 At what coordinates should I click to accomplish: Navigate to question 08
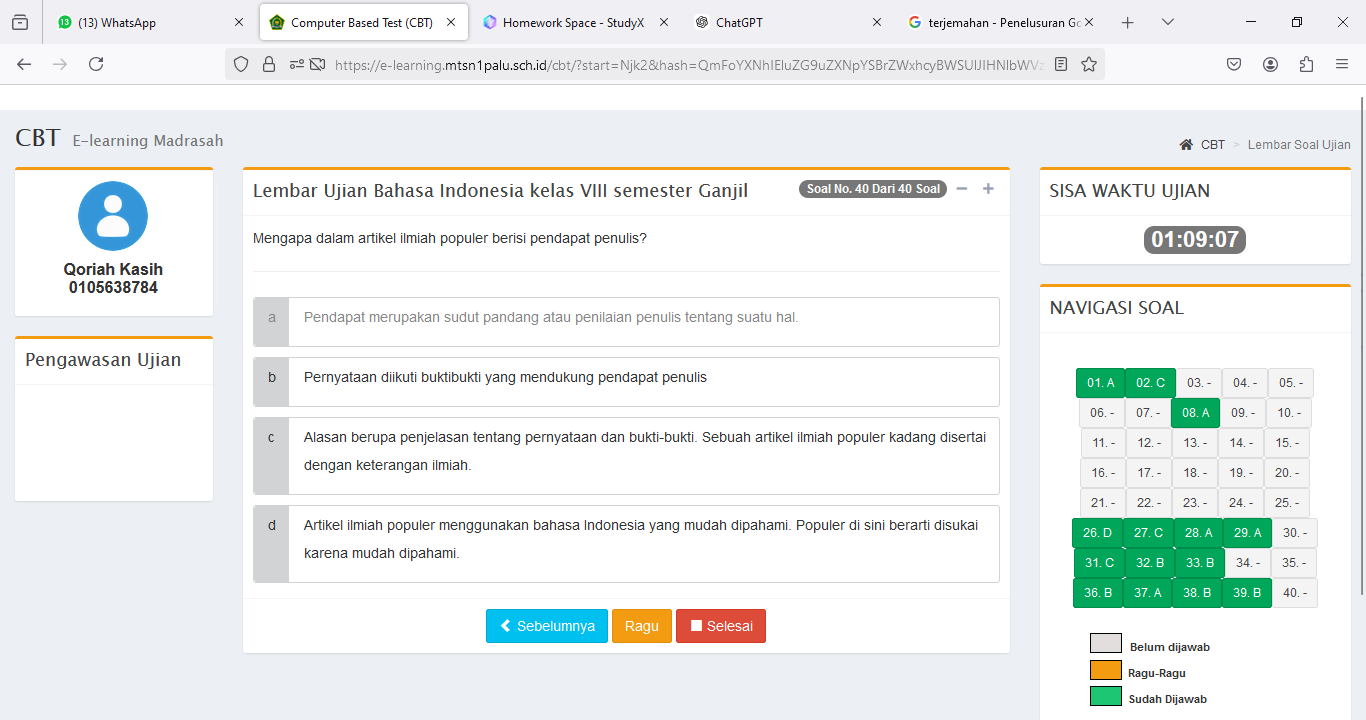1195,413
